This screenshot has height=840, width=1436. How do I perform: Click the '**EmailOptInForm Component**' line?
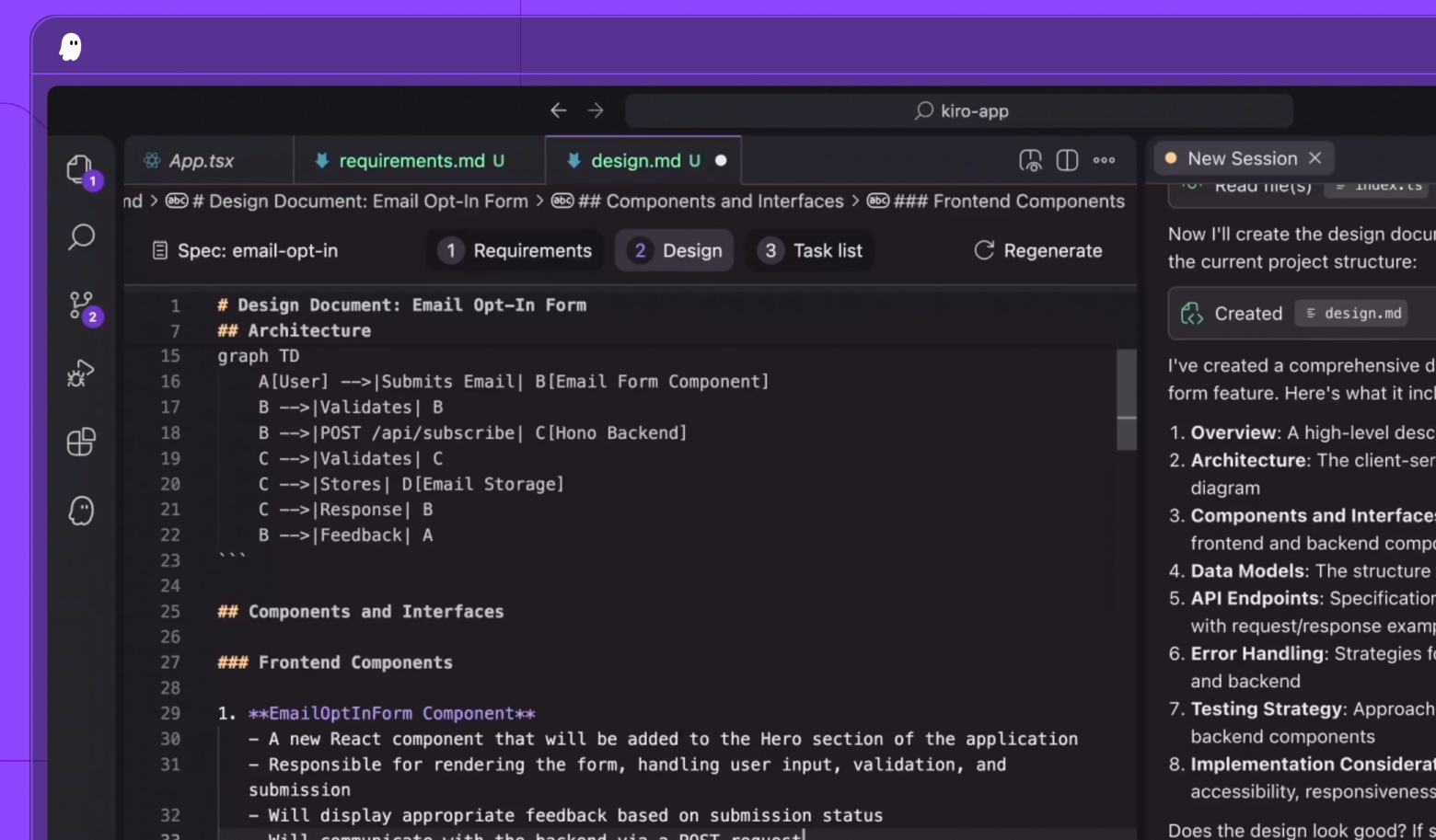tap(376, 713)
